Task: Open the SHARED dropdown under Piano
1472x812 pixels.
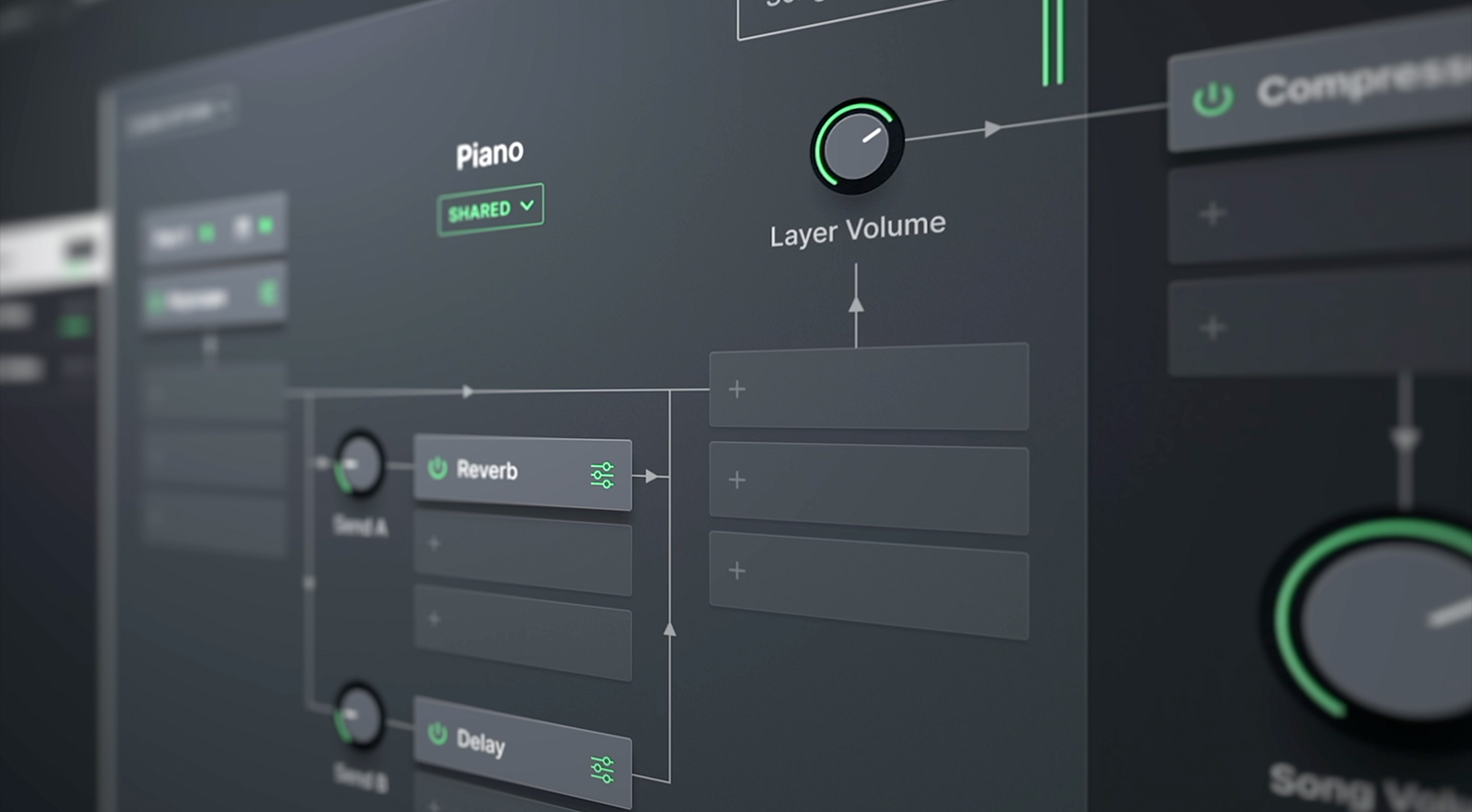Action: (x=490, y=209)
